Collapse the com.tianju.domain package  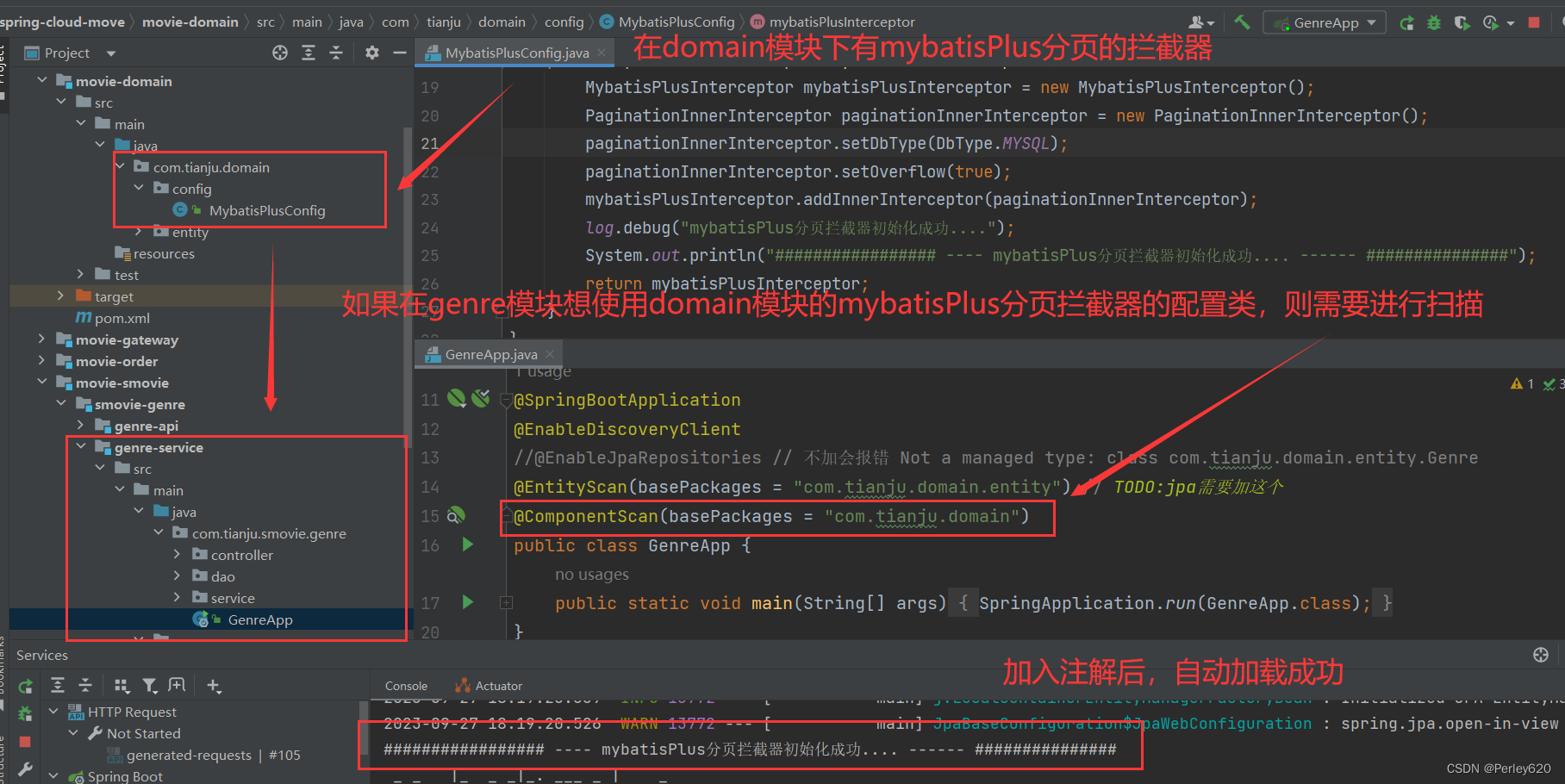coord(120,166)
